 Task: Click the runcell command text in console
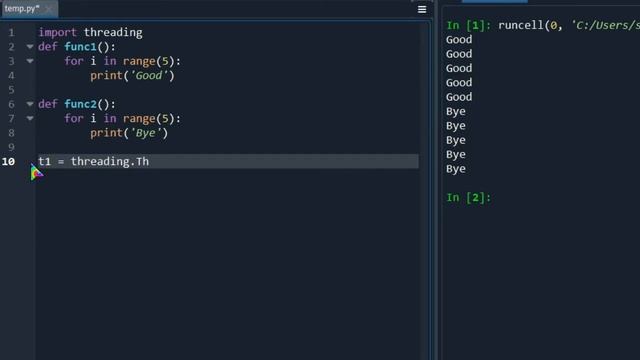tap(569, 25)
